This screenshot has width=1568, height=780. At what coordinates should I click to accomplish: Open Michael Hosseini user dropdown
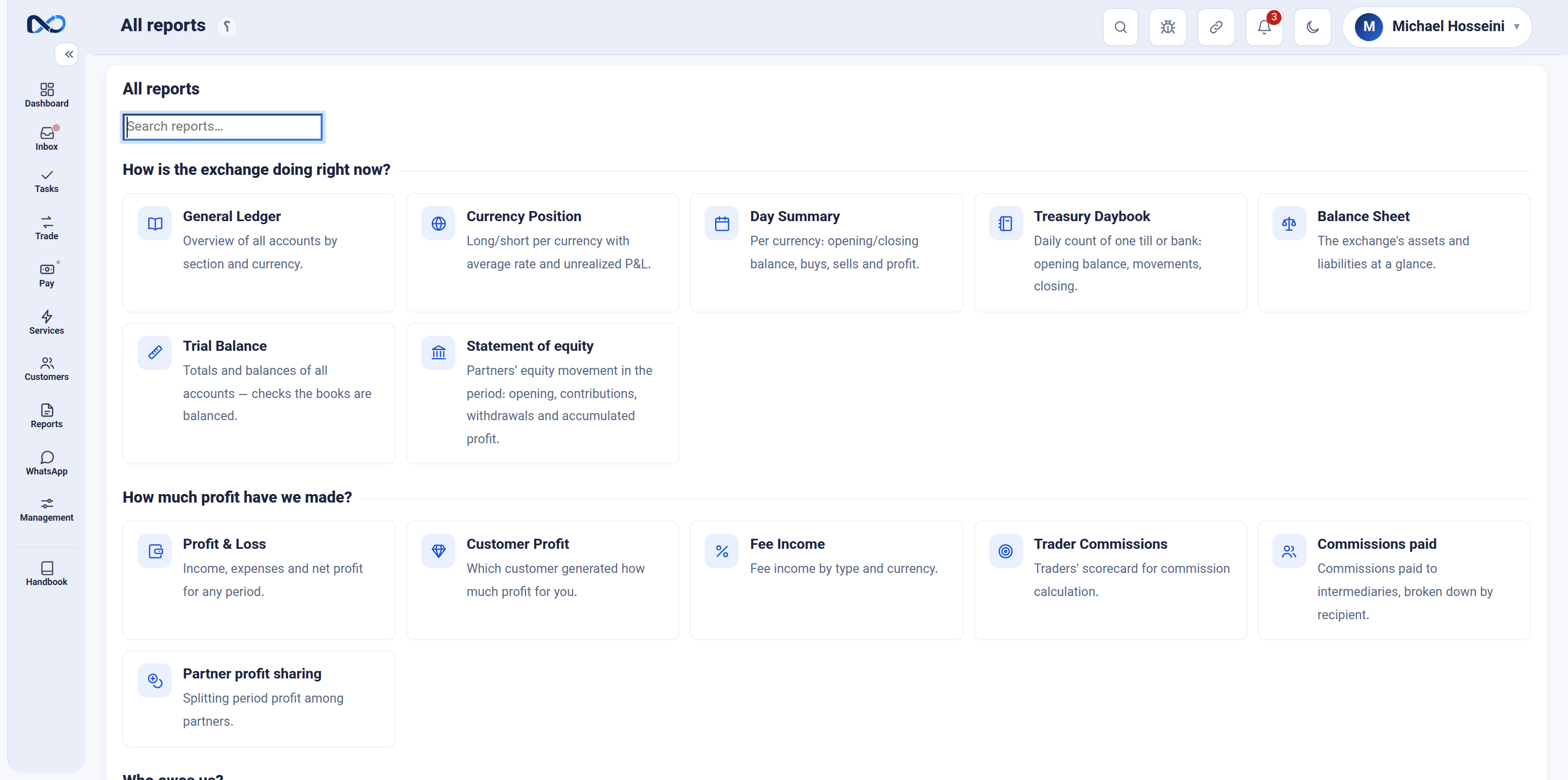coord(1436,27)
